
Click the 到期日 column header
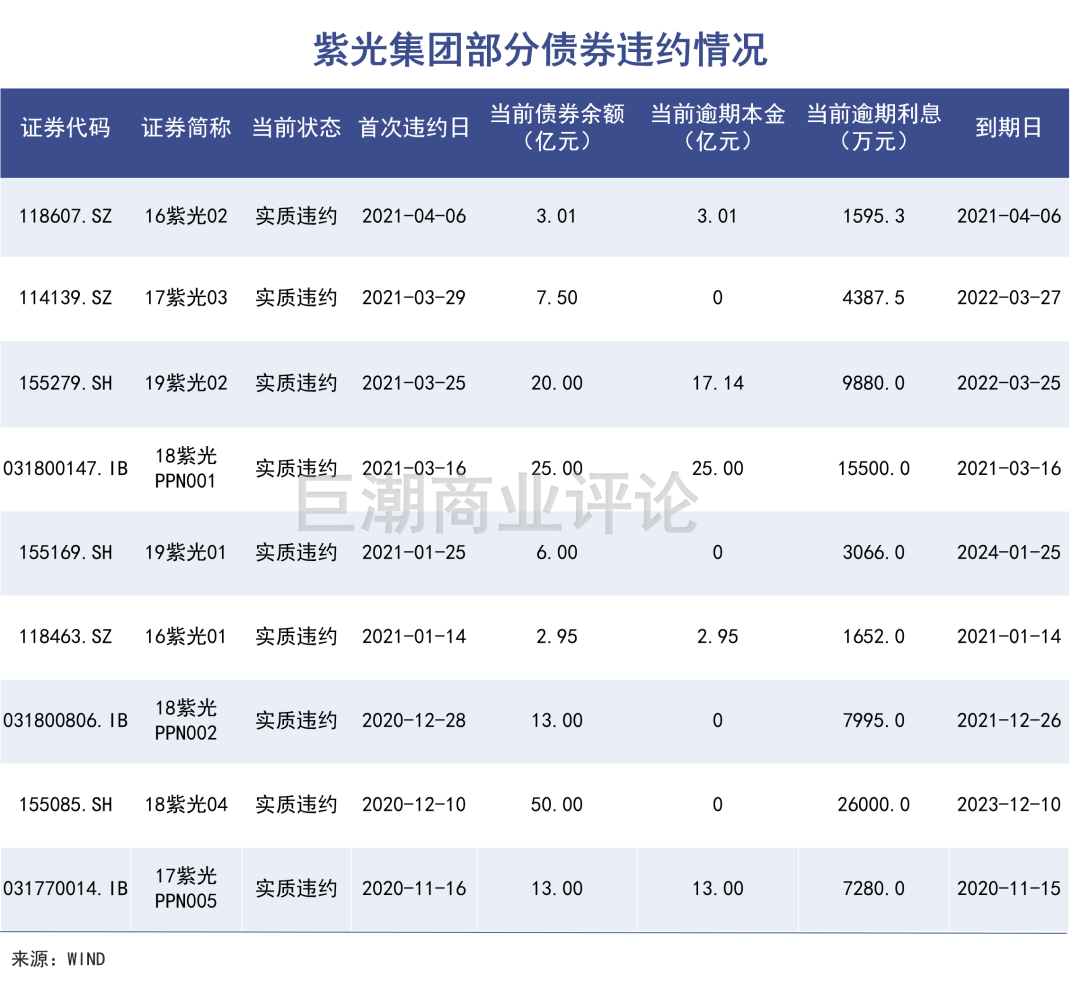(1008, 128)
